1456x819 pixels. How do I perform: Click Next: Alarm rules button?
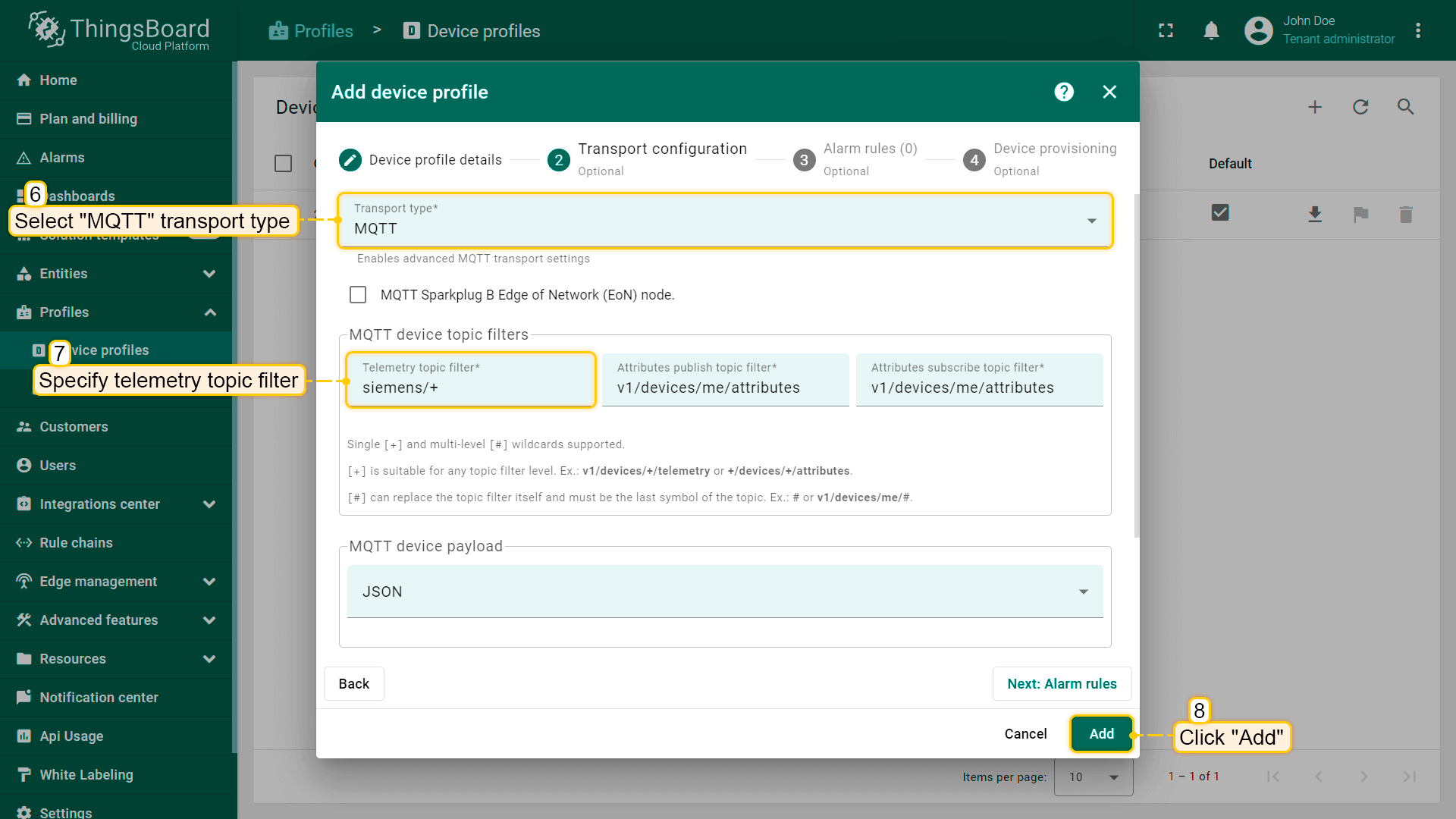(x=1061, y=684)
